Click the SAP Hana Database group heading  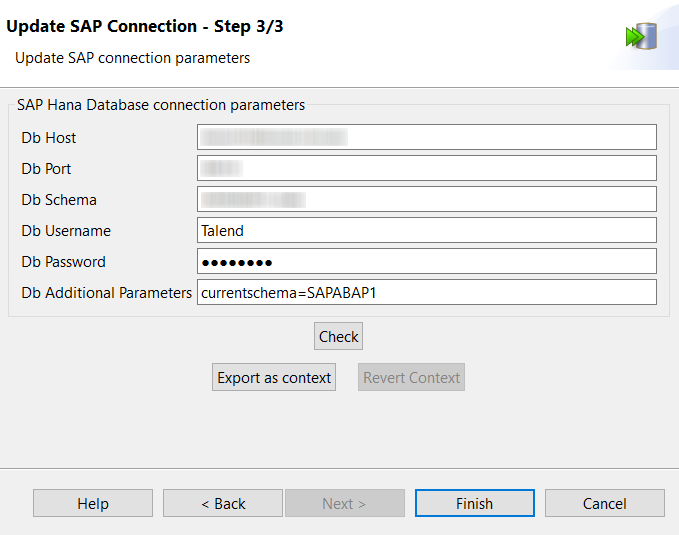pyautogui.click(x=161, y=104)
